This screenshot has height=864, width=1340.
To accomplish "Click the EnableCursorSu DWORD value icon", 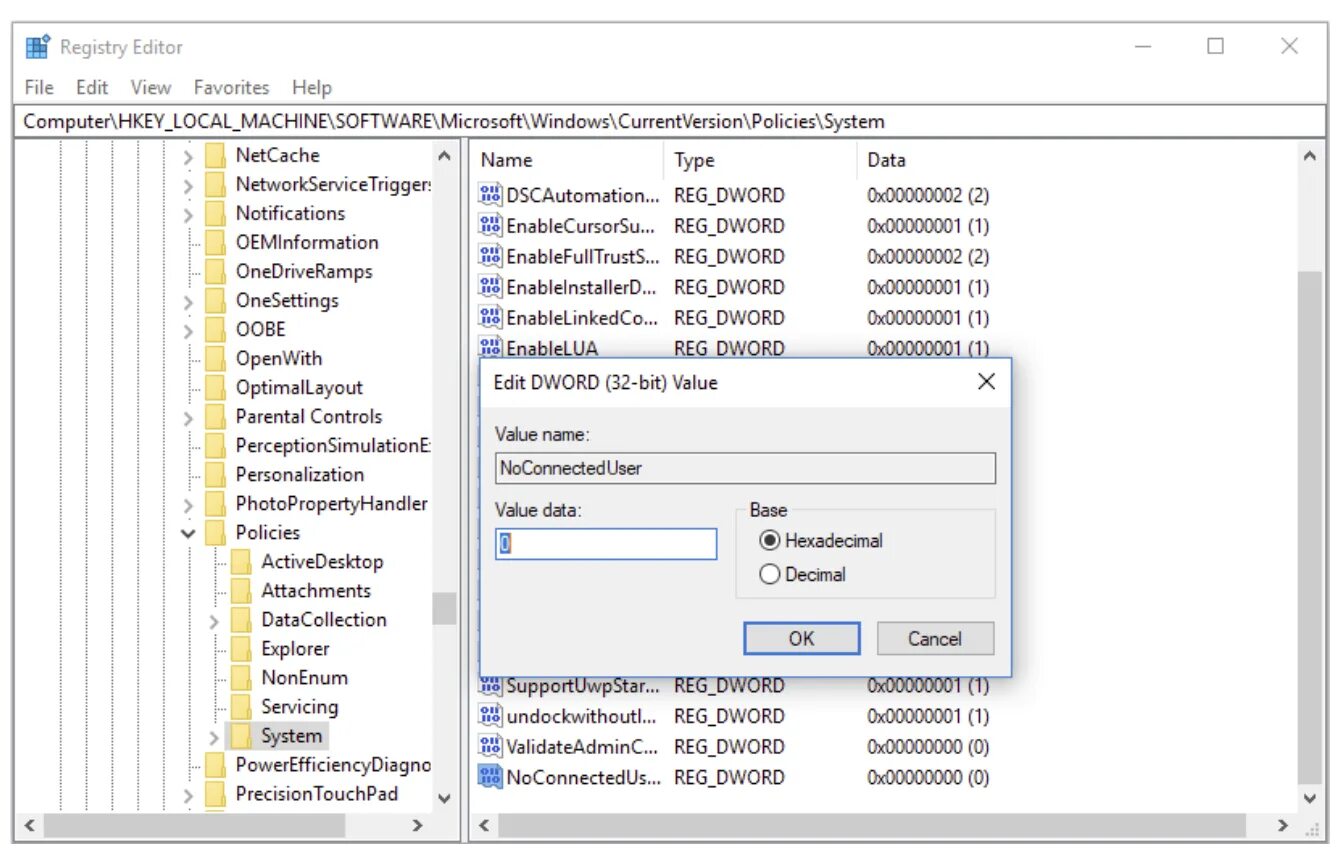I will [490, 226].
